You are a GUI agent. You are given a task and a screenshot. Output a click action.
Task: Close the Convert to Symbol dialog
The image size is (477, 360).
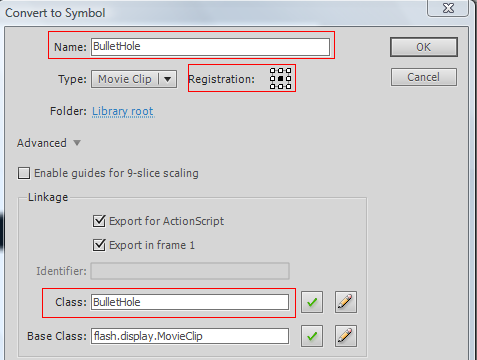tap(448, 8)
